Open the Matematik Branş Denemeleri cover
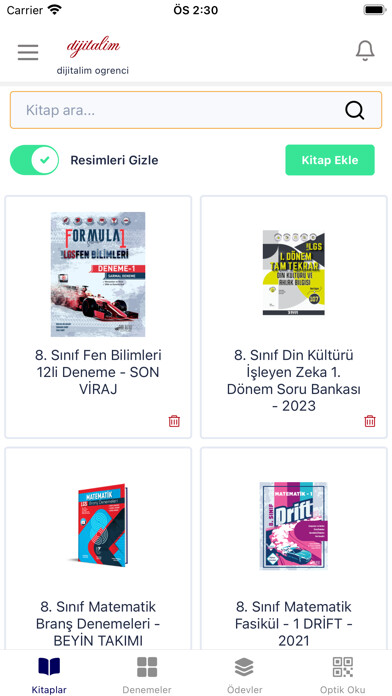Image resolution: width=392 pixels, height=696 pixels. tap(99, 525)
